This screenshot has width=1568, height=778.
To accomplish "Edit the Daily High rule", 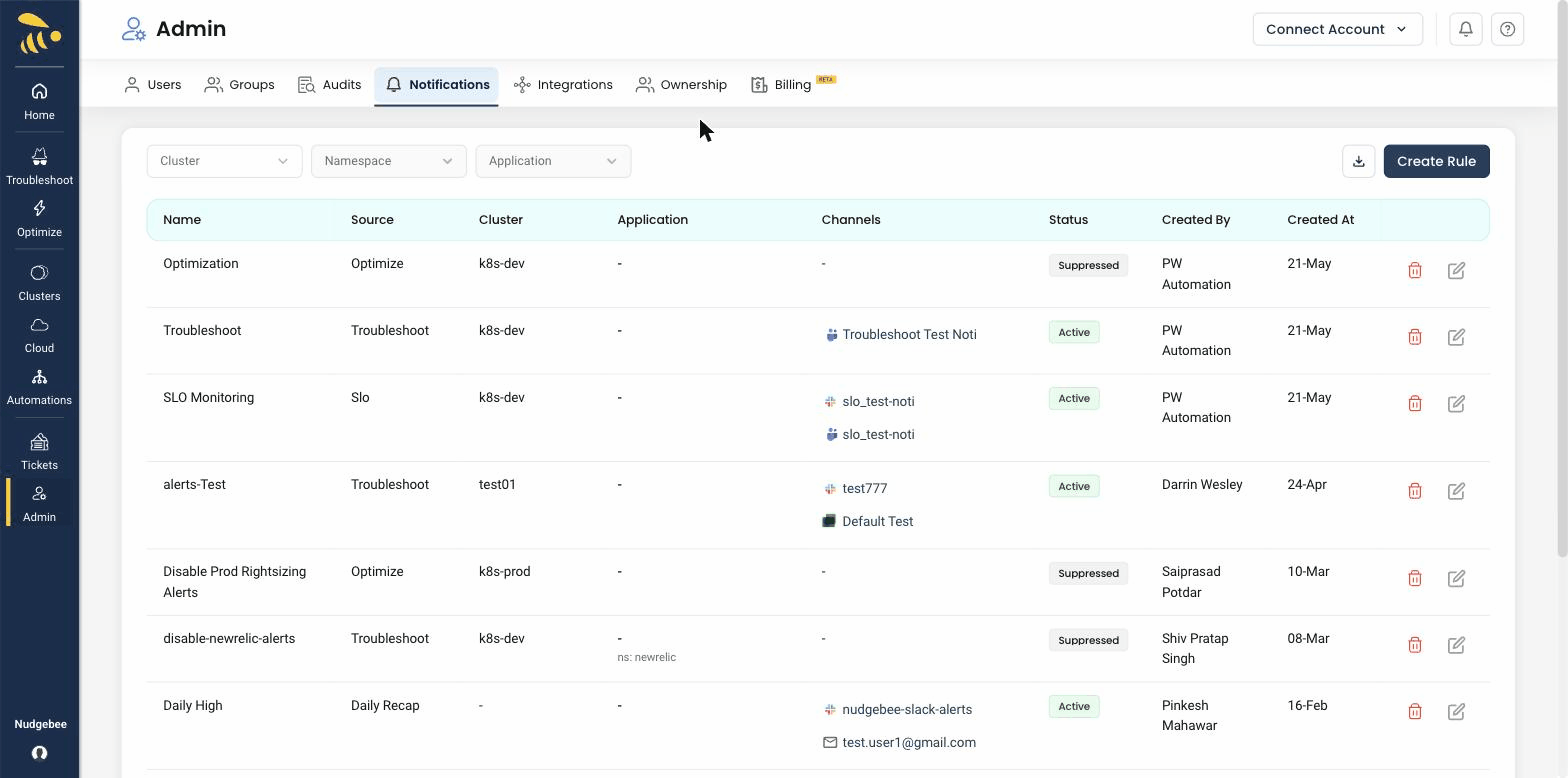I will pos(1456,711).
